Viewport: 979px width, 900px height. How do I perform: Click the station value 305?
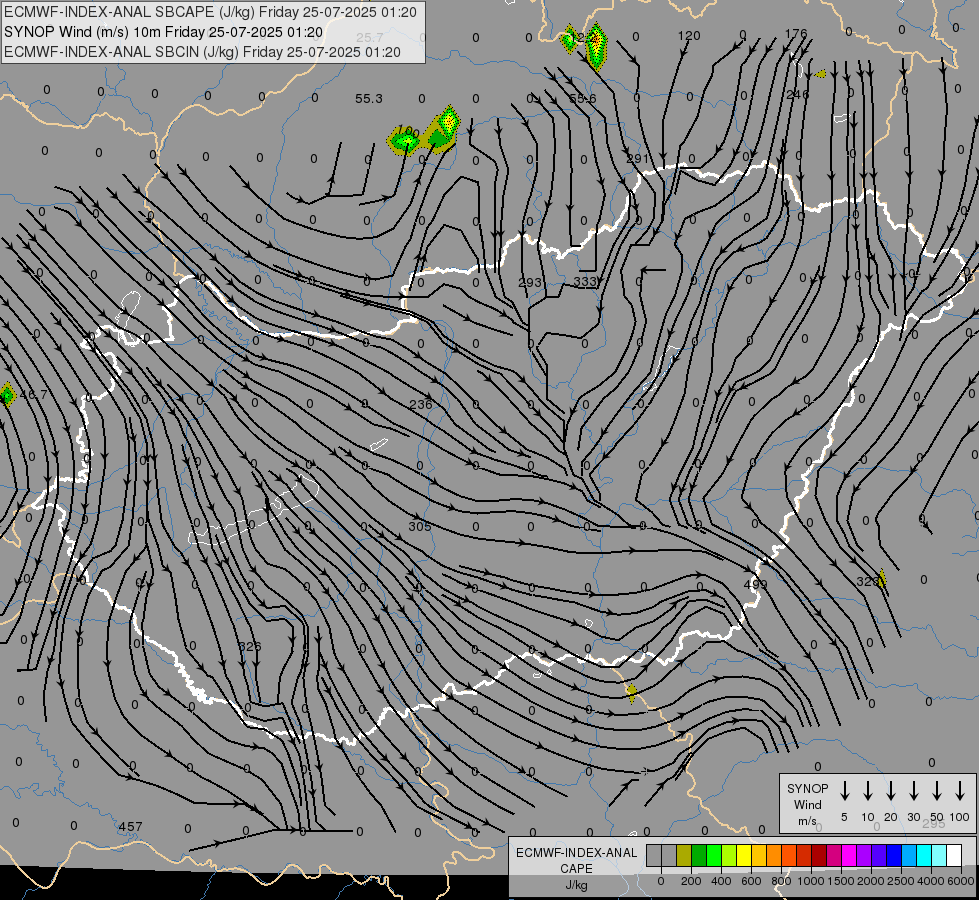pos(420,527)
